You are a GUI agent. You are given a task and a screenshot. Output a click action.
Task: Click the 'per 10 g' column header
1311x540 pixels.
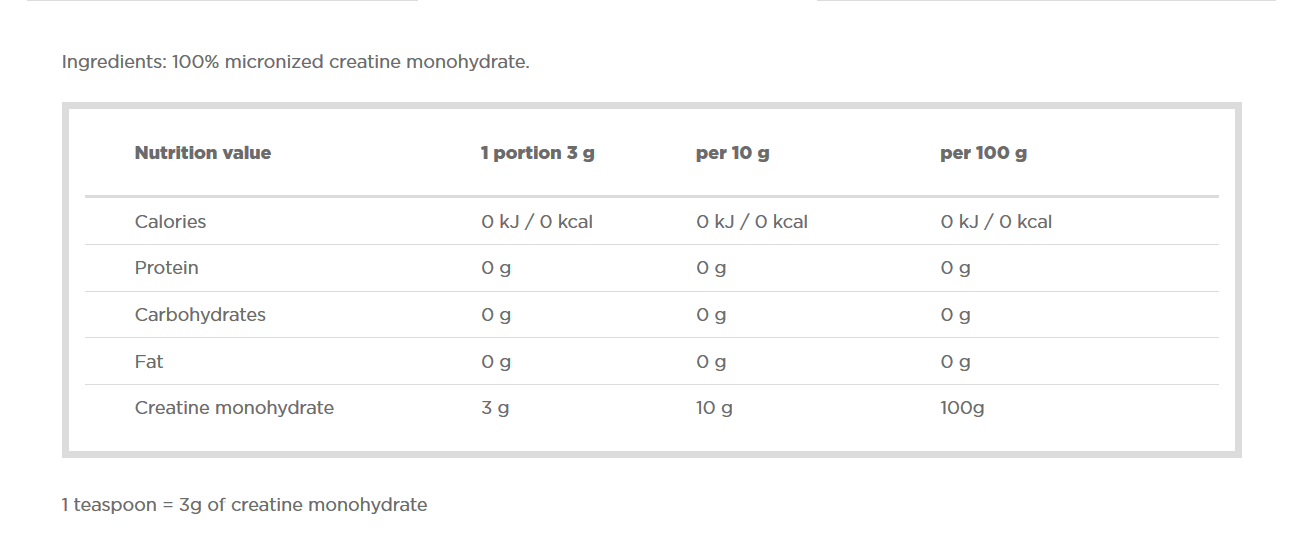732,153
